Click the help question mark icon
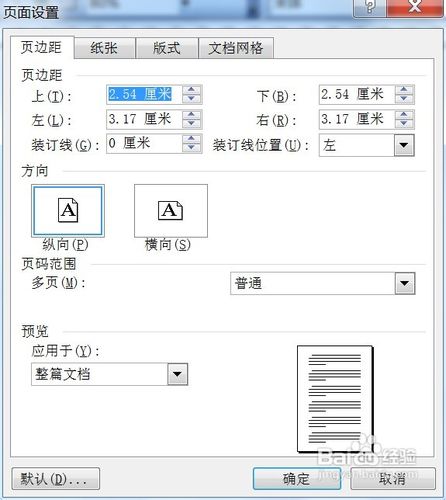Image resolution: width=446 pixels, height=500 pixels. (369, 7)
